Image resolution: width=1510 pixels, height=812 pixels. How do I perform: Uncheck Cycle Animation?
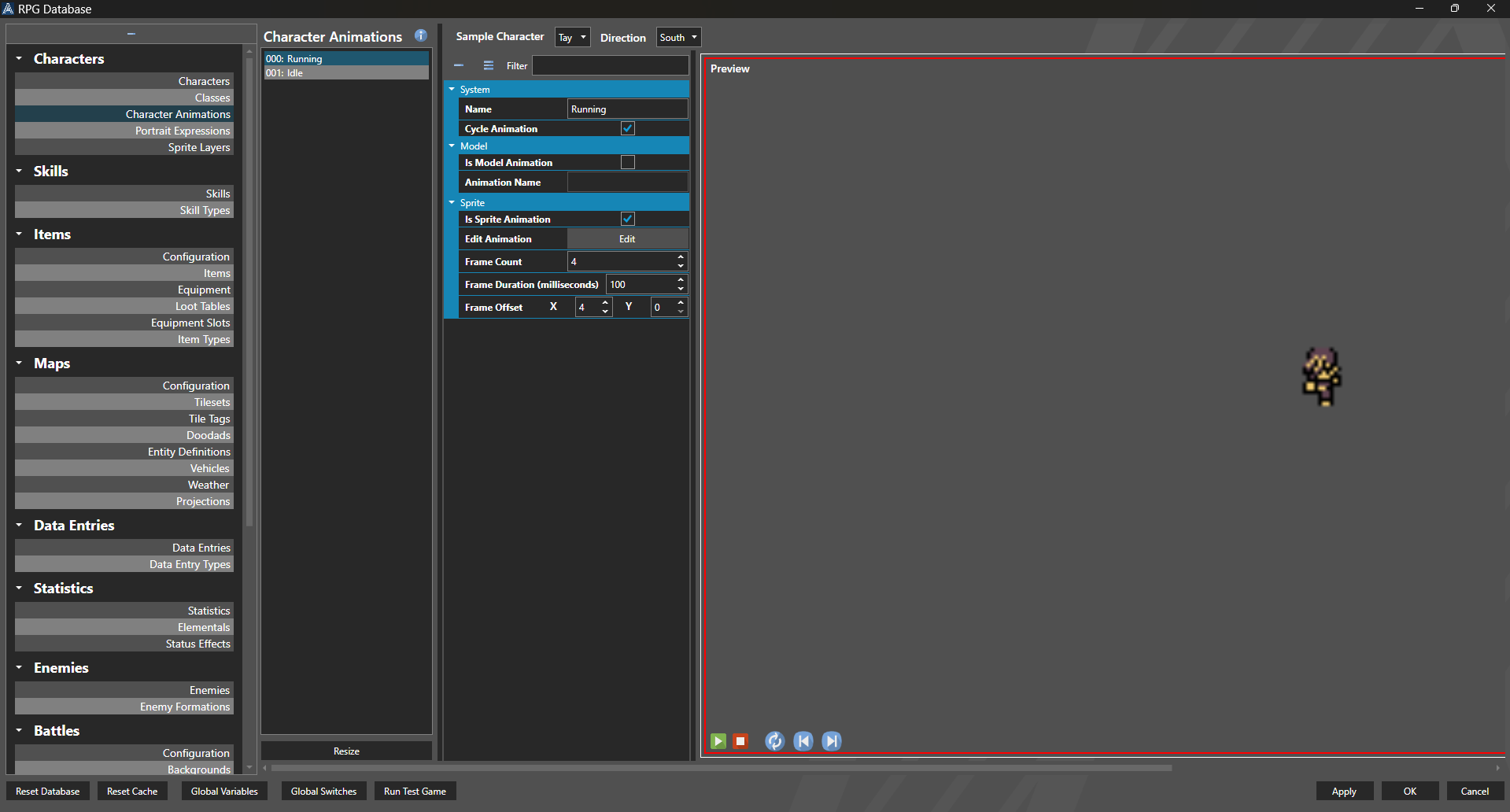pos(627,127)
